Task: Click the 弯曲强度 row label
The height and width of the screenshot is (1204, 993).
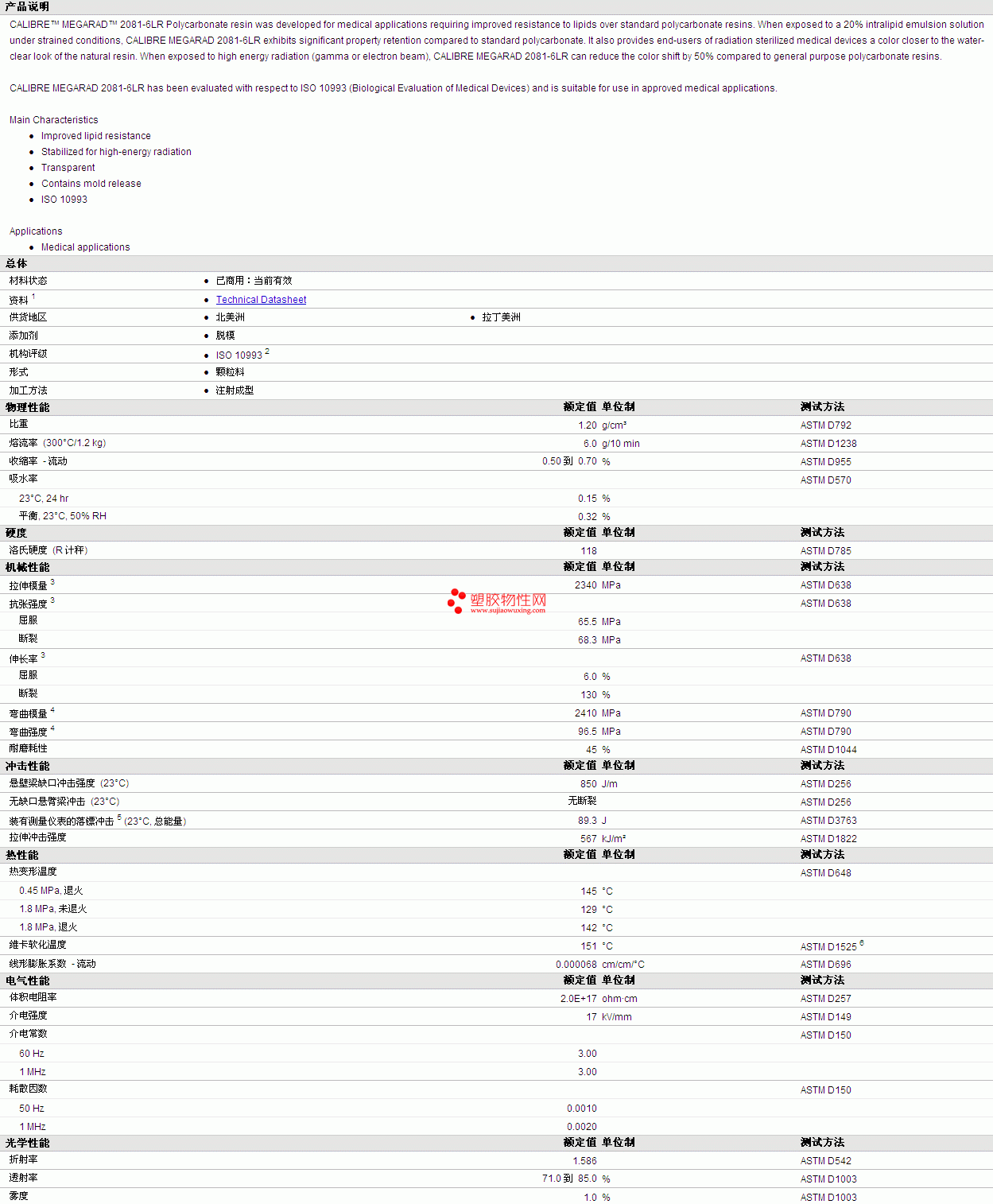Action: point(28,732)
